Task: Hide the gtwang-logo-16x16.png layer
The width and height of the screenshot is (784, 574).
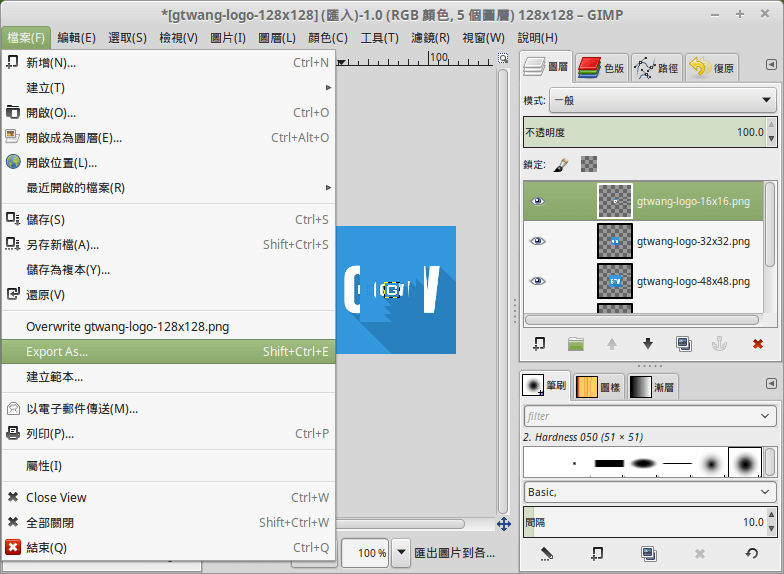Action: point(538,201)
